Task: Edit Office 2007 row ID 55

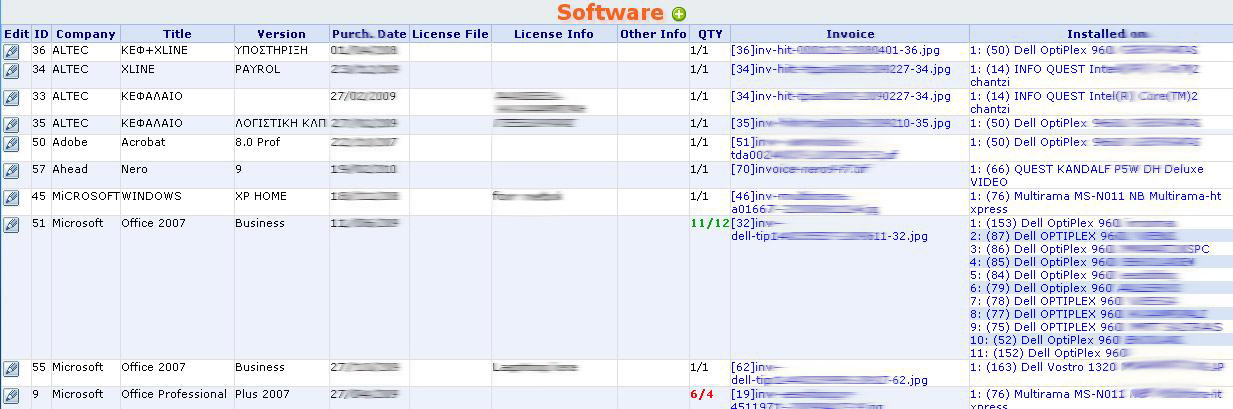Action: tap(11, 369)
